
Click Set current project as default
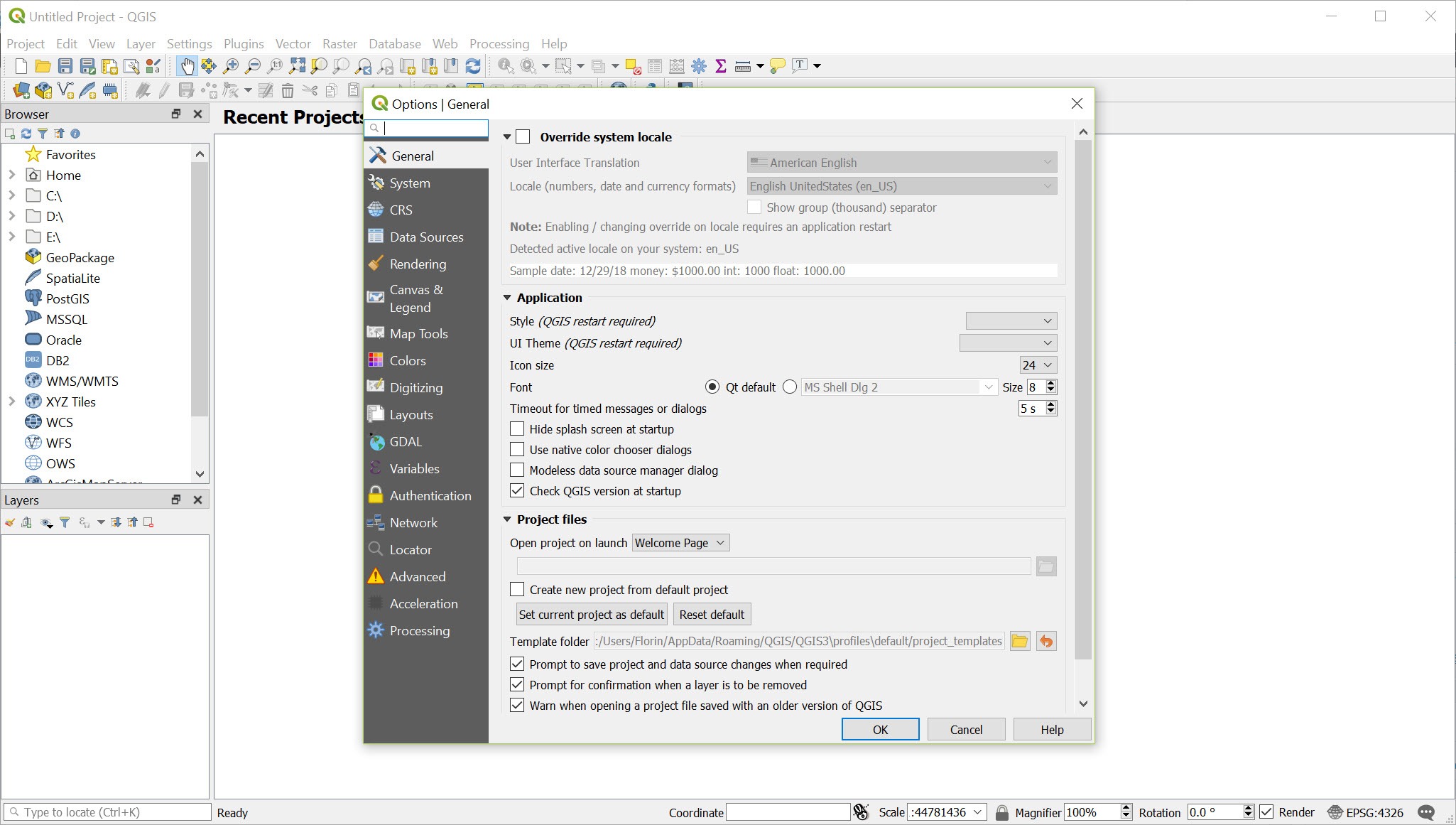591,615
